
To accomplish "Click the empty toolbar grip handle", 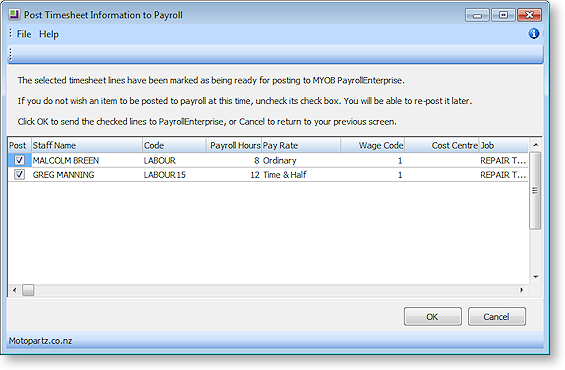I will coord(10,55).
